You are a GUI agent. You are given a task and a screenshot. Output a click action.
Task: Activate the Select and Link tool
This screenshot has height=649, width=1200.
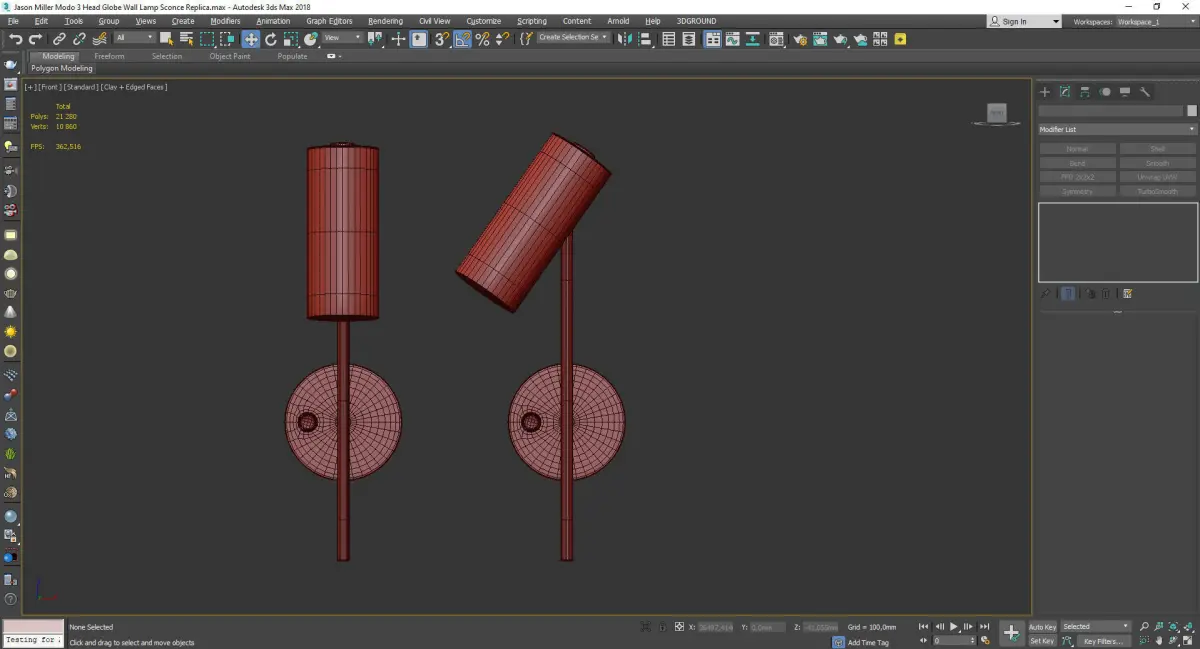(60, 39)
